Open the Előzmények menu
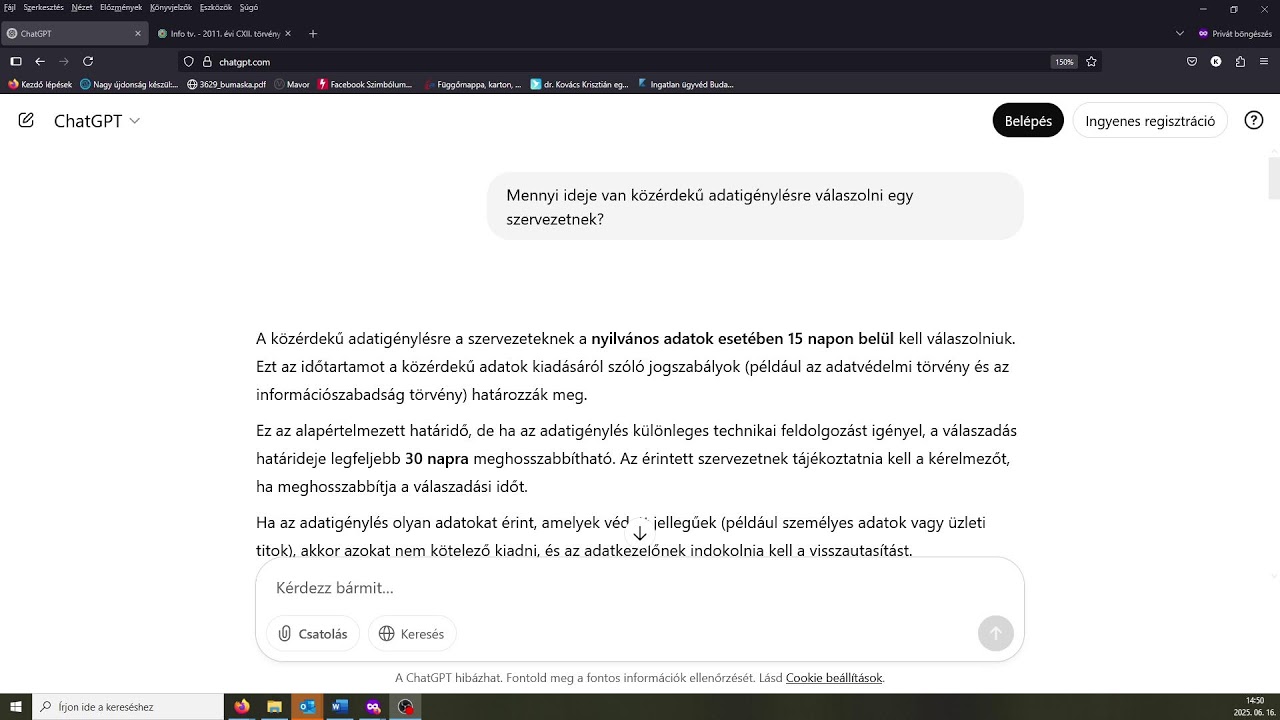 [x=122, y=7]
